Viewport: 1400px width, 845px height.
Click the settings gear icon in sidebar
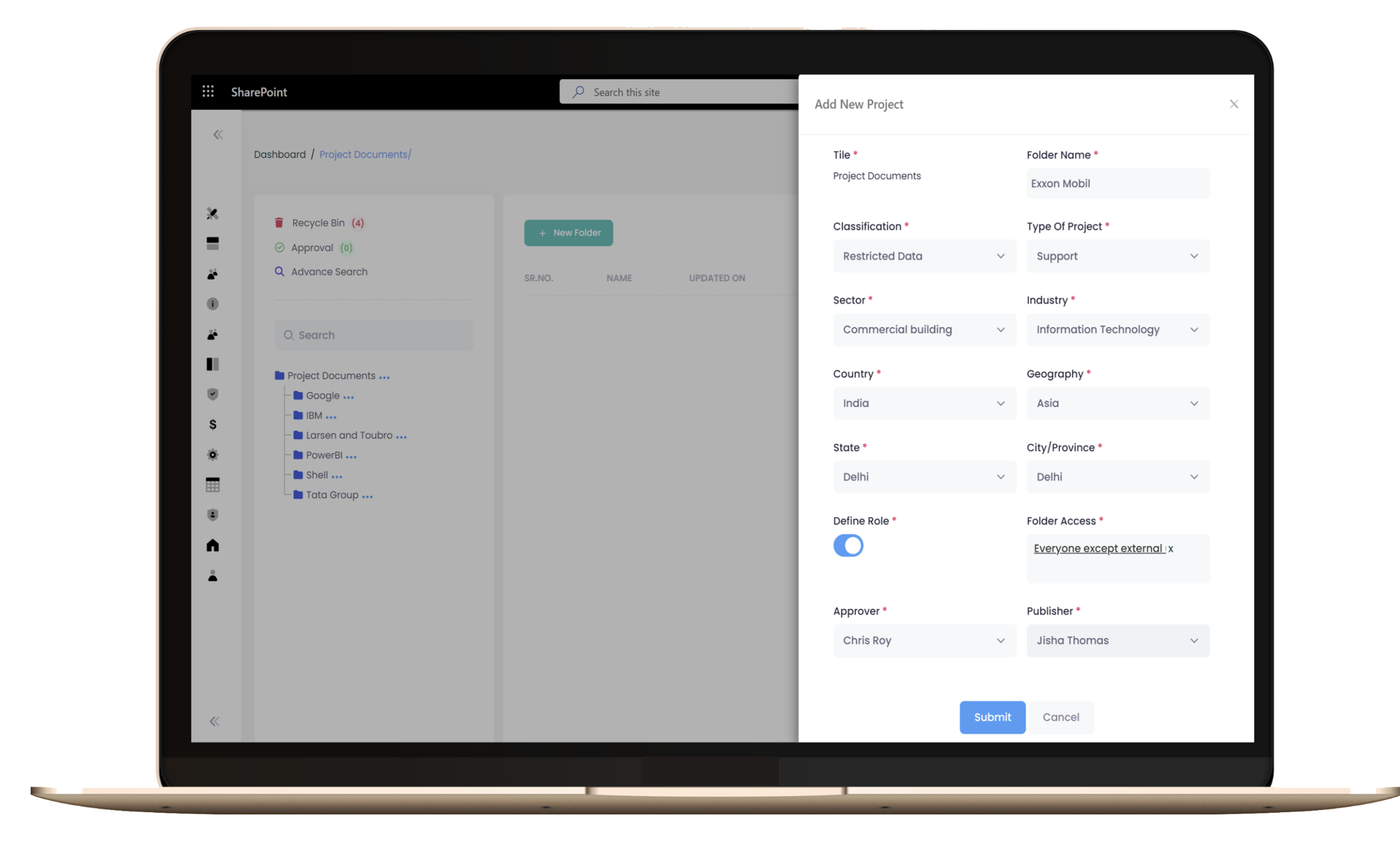213,455
